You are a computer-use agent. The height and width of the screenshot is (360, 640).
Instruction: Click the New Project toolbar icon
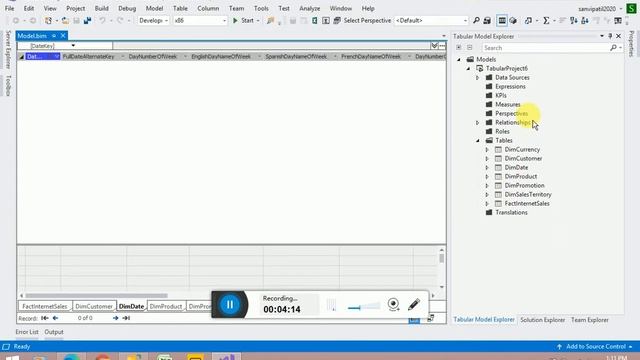(x=48, y=20)
